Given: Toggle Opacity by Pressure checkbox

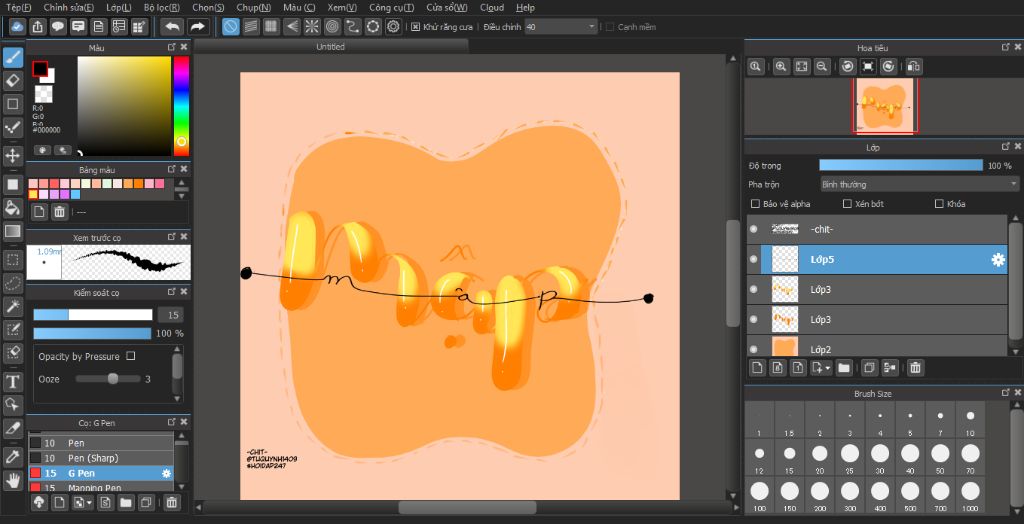Looking at the screenshot, I should [x=131, y=356].
